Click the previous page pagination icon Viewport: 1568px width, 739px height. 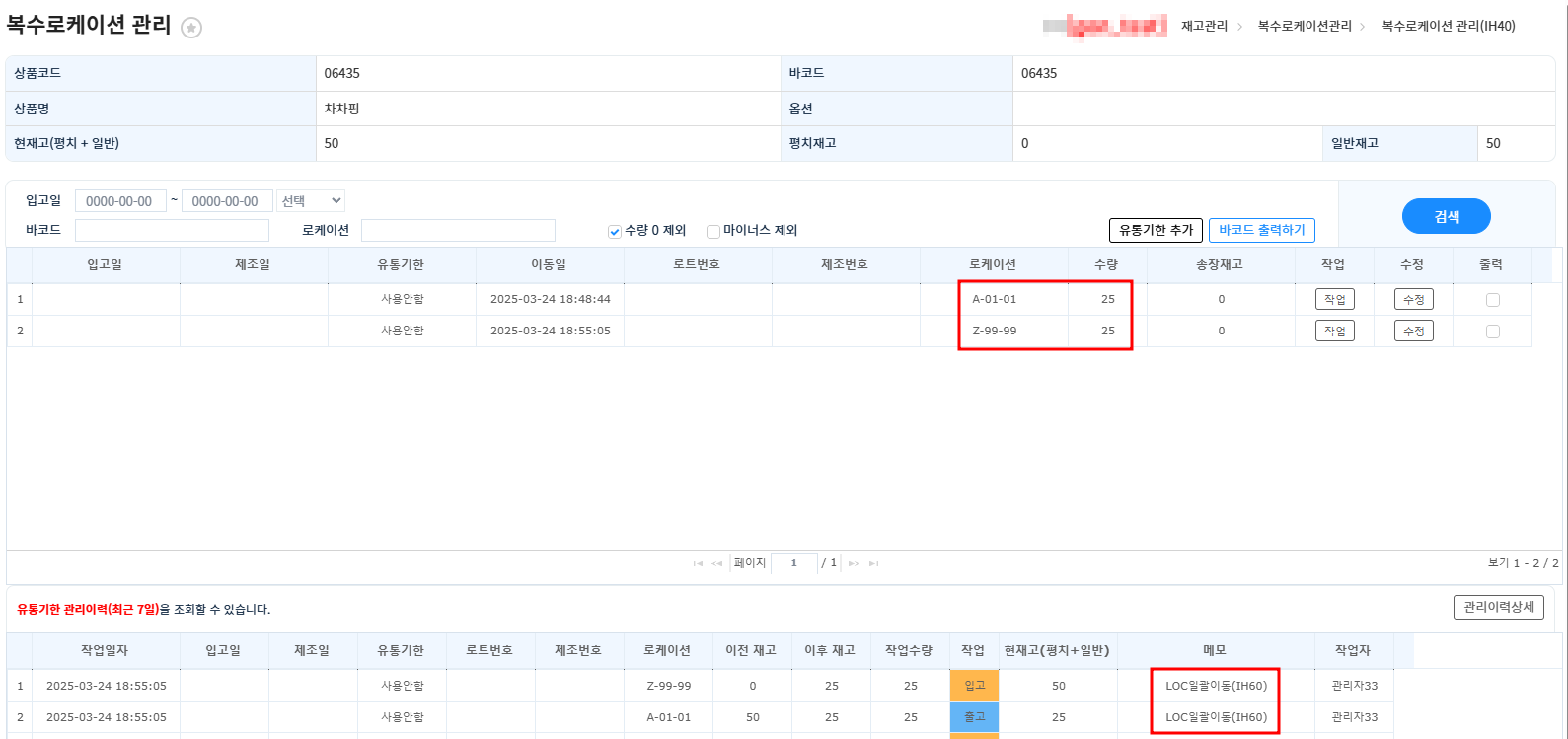pos(717,563)
